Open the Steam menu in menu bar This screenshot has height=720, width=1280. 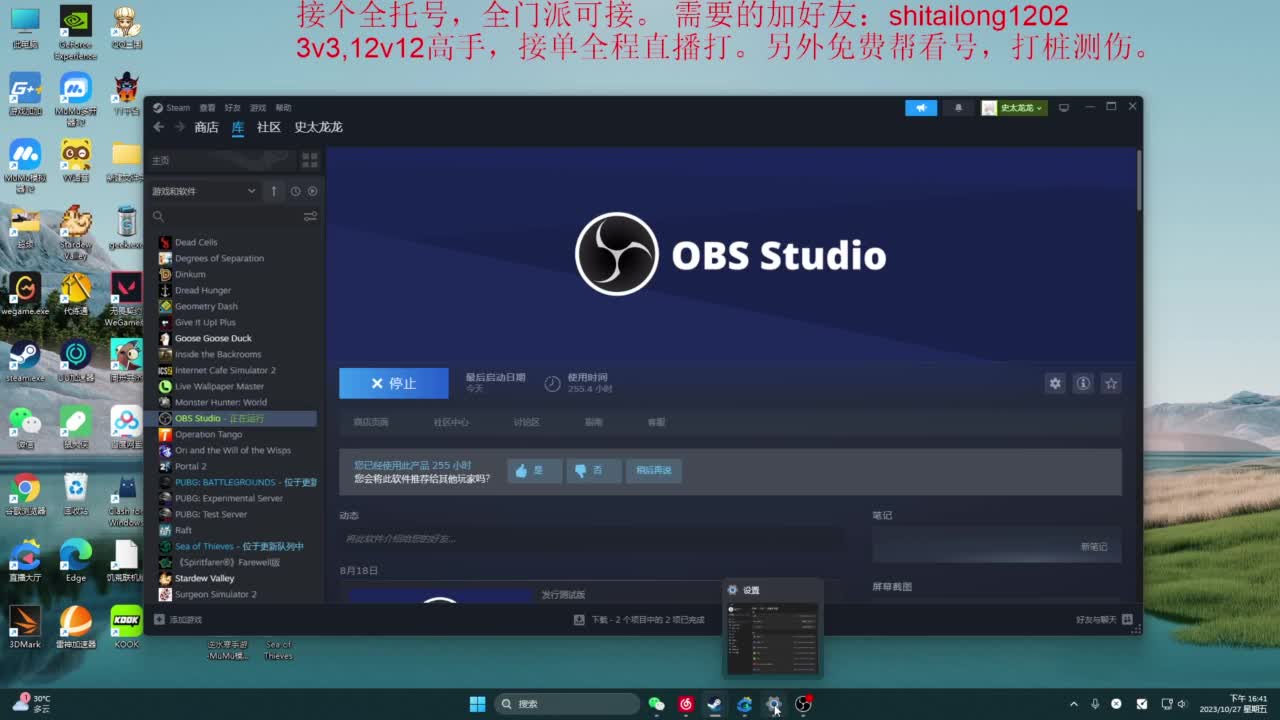[x=178, y=108]
